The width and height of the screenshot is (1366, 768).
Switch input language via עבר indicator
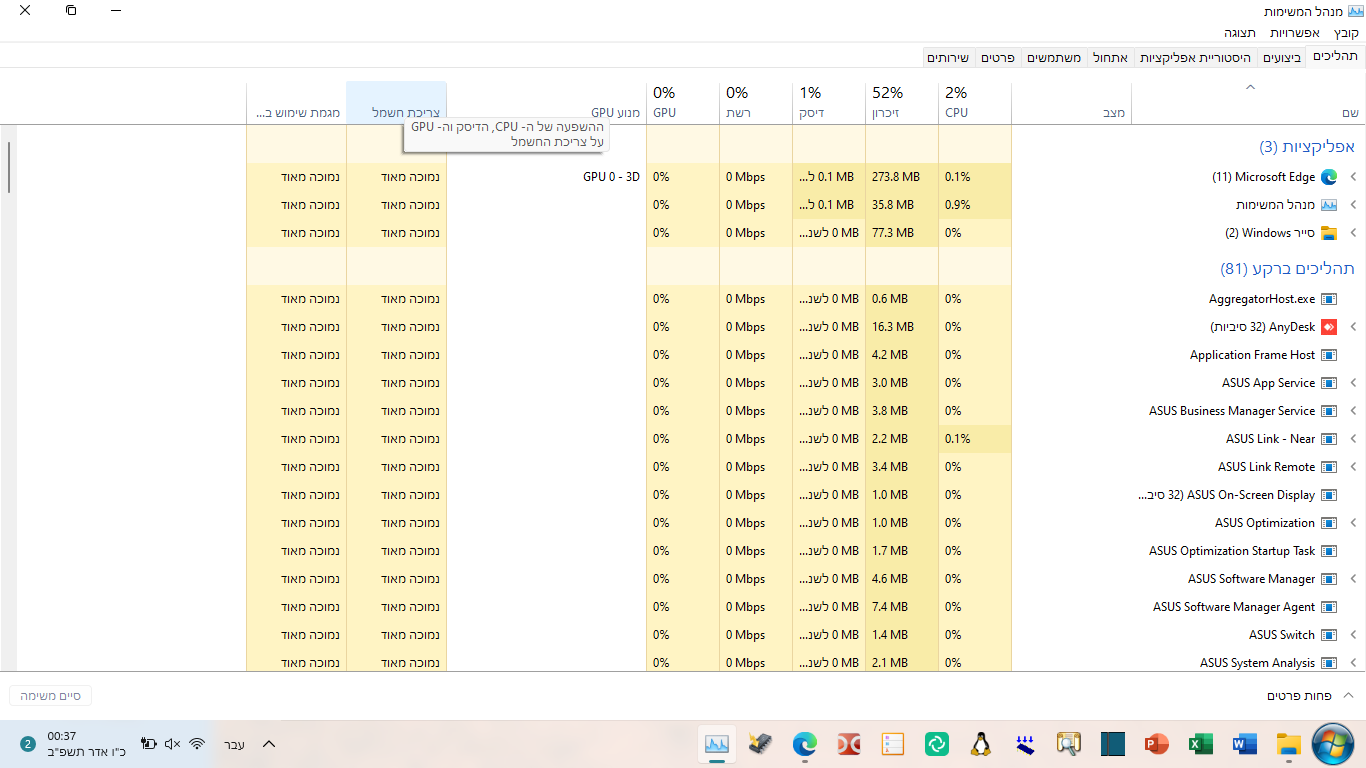click(234, 744)
